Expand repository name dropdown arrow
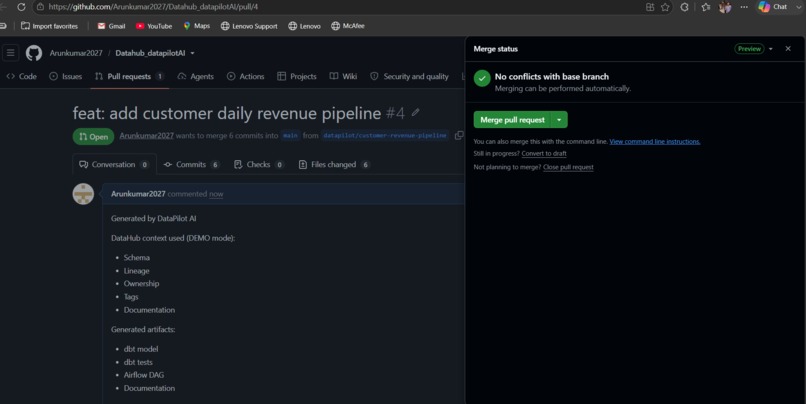The image size is (806, 404). point(192,53)
